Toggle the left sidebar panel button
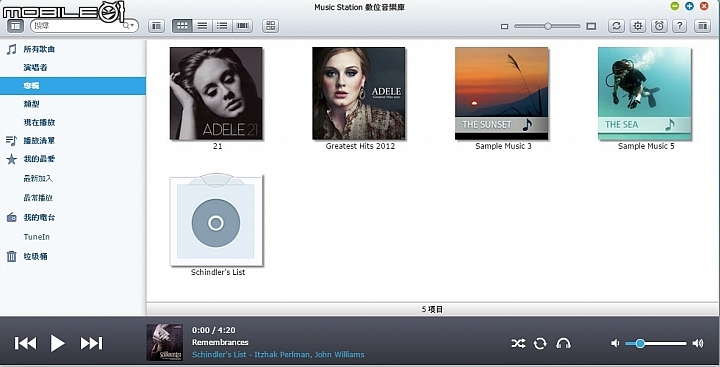The width and height of the screenshot is (720, 367). pos(16,26)
